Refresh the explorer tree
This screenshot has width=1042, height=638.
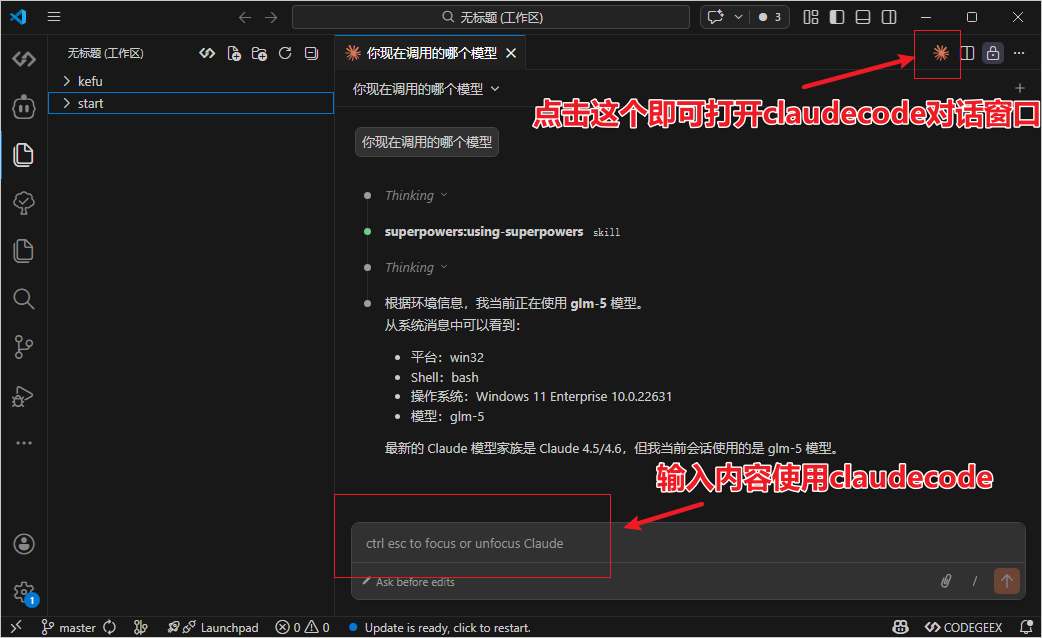pos(285,53)
